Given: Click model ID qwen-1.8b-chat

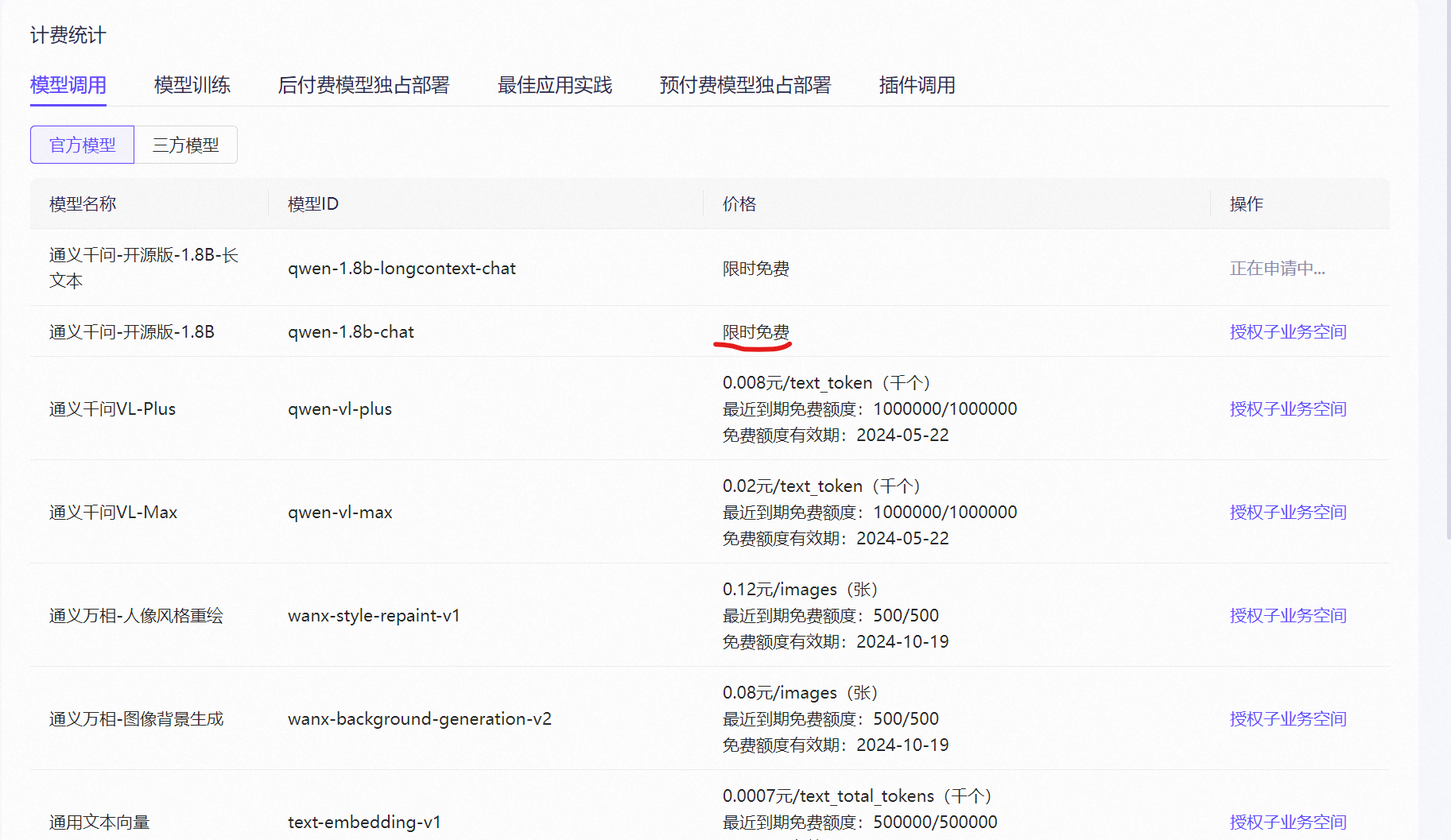Looking at the screenshot, I should coord(351,331).
